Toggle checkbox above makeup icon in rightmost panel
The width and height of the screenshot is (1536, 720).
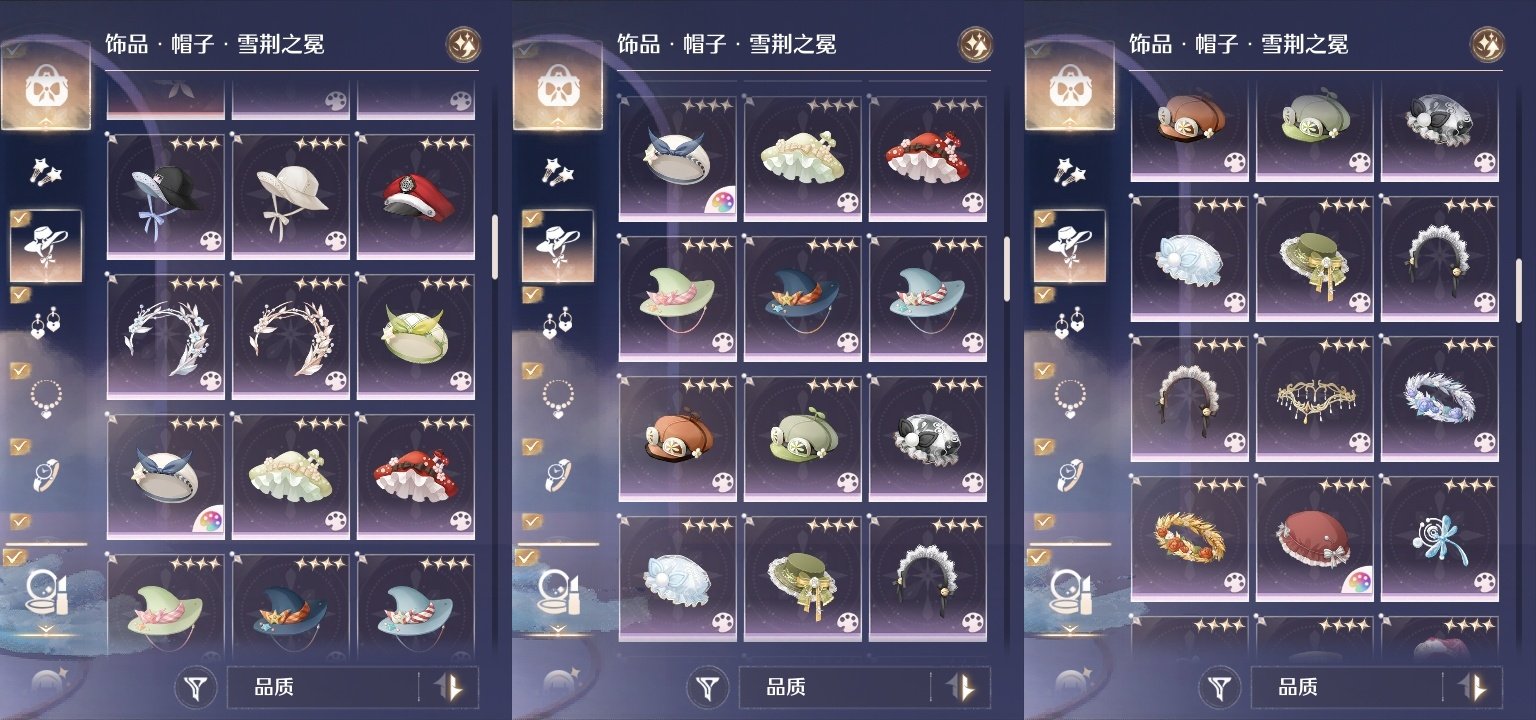(1041, 557)
